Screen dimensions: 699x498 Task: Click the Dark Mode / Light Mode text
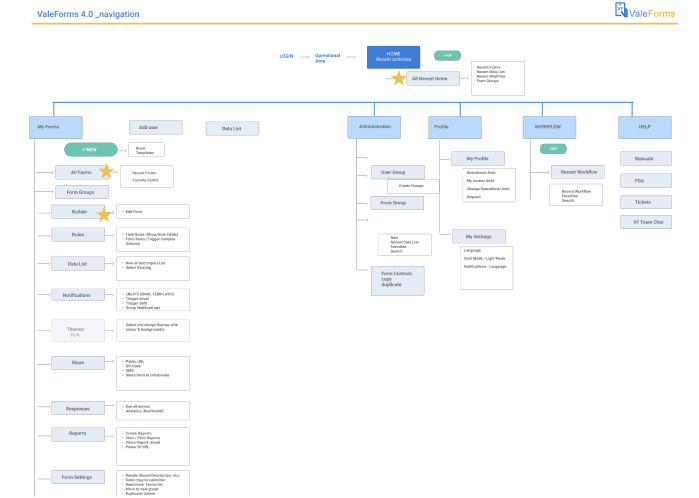click(x=485, y=258)
